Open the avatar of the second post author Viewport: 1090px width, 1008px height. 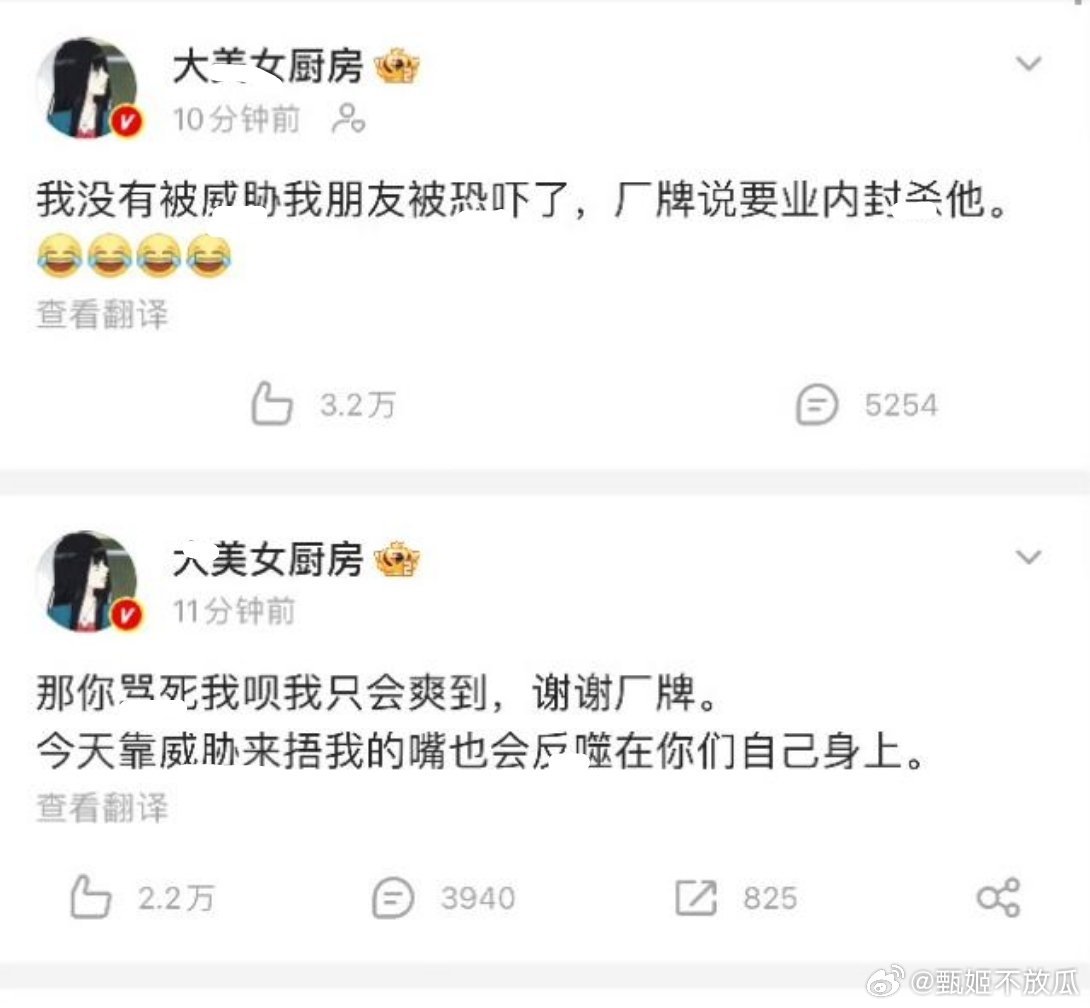pos(88,582)
